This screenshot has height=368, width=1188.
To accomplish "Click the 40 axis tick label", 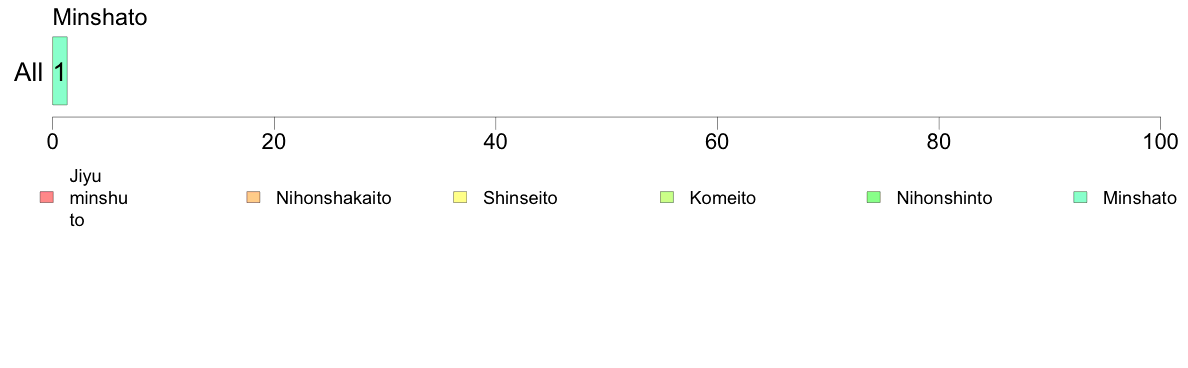I will pyautogui.click(x=496, y=141).
